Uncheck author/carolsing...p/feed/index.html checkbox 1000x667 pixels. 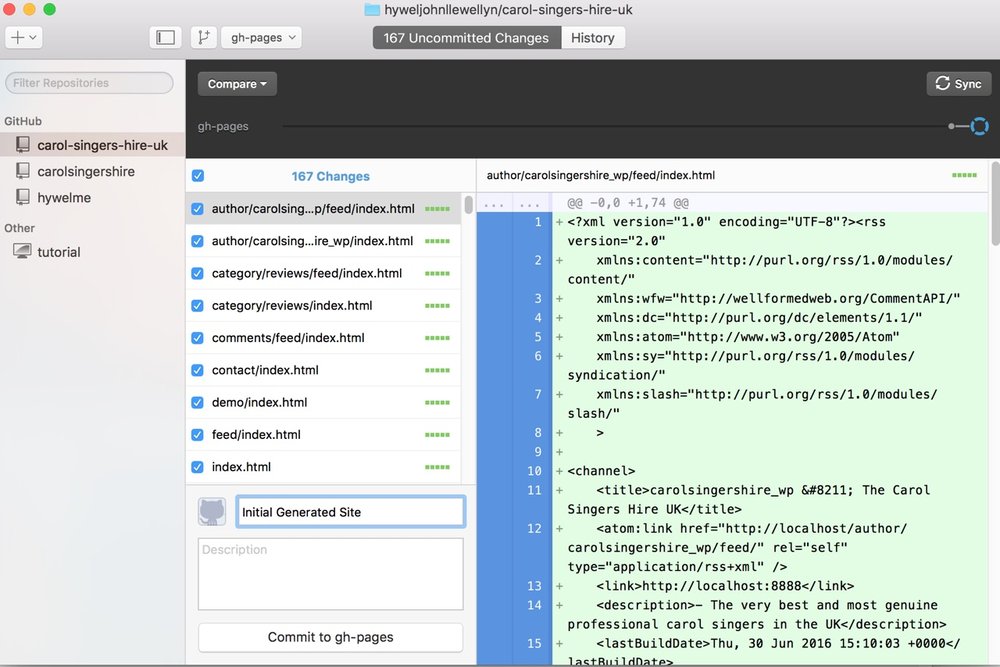pos(198,209)
